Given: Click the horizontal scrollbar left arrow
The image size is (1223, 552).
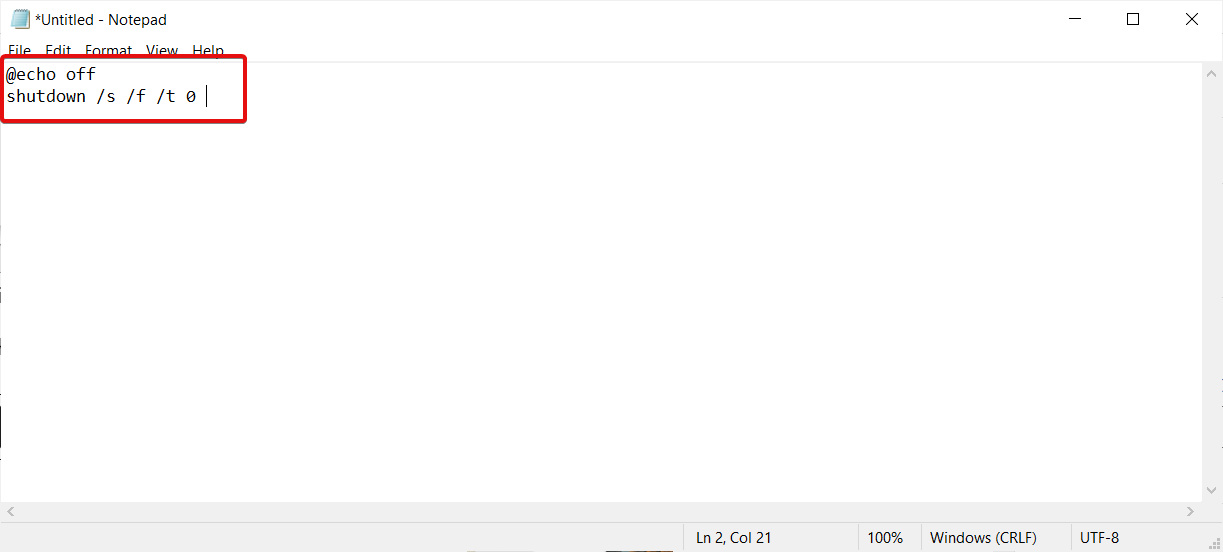Looking at the screenshot, I should point(9,511).
